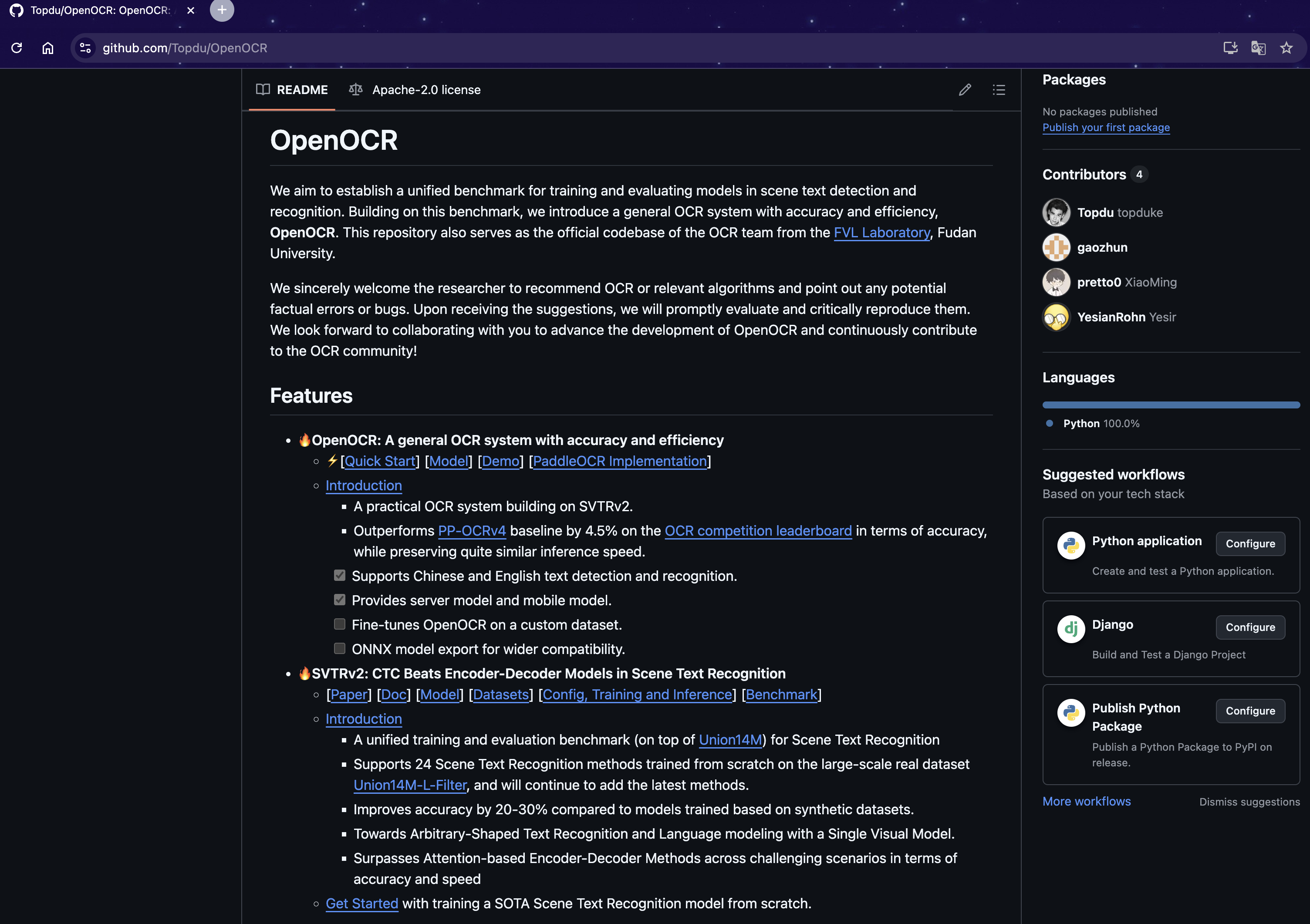
Task: Open the Model link under OpenOCR
Action: pos(449,461)
